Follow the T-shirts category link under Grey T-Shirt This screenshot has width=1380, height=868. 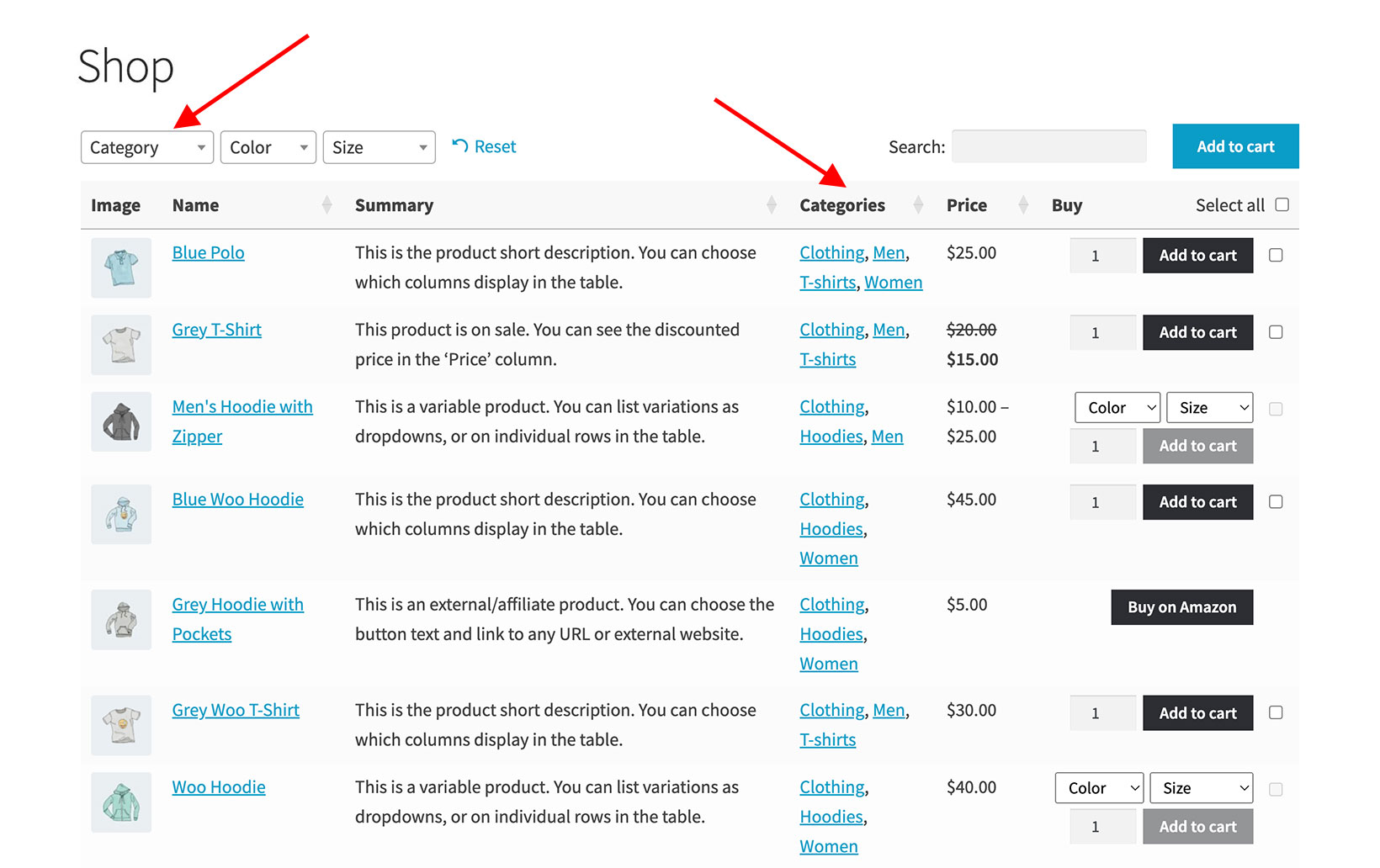pyautogui.click(x=827, y=359)
